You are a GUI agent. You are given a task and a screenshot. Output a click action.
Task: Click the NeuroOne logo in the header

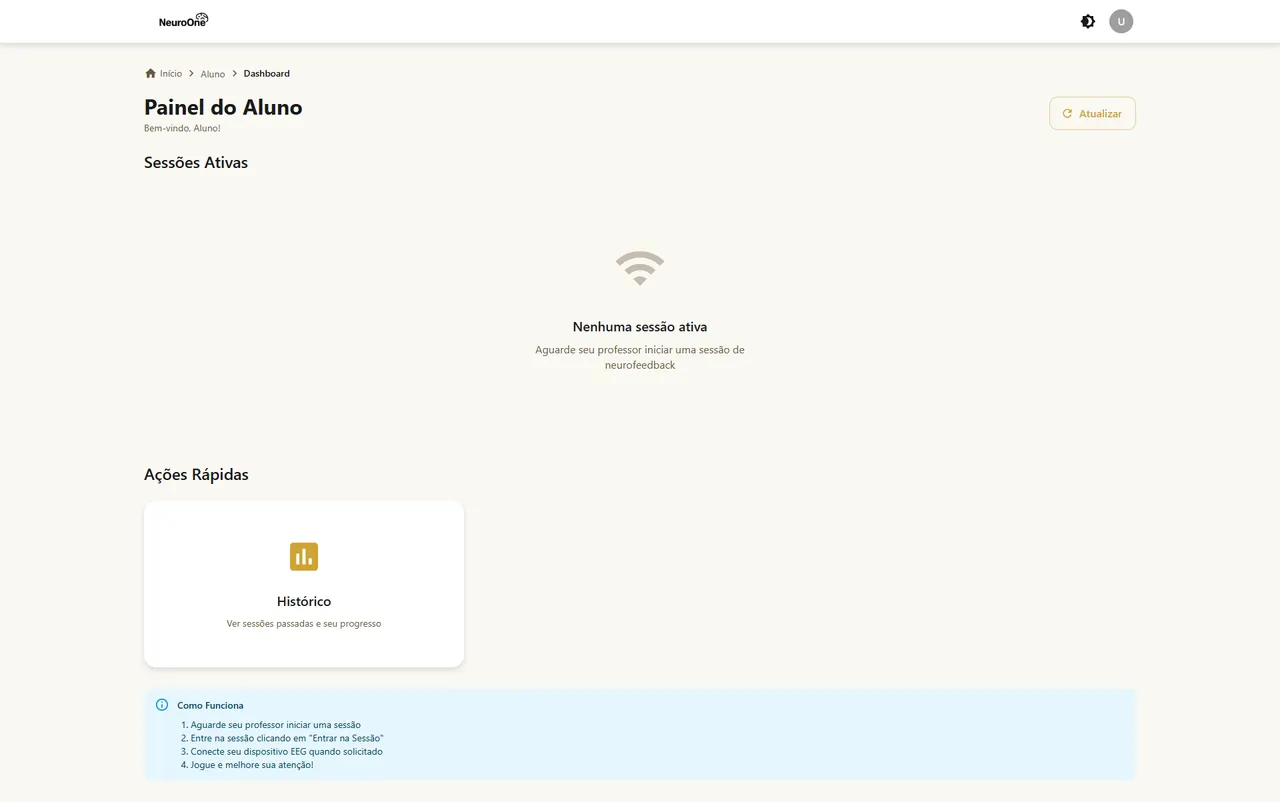coord(184,20)
